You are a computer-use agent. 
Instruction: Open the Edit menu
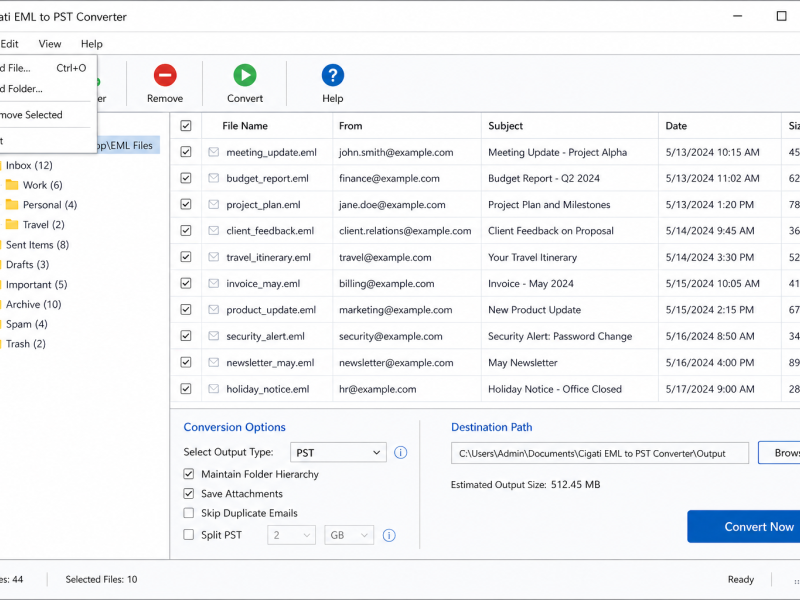coord(9,44)
